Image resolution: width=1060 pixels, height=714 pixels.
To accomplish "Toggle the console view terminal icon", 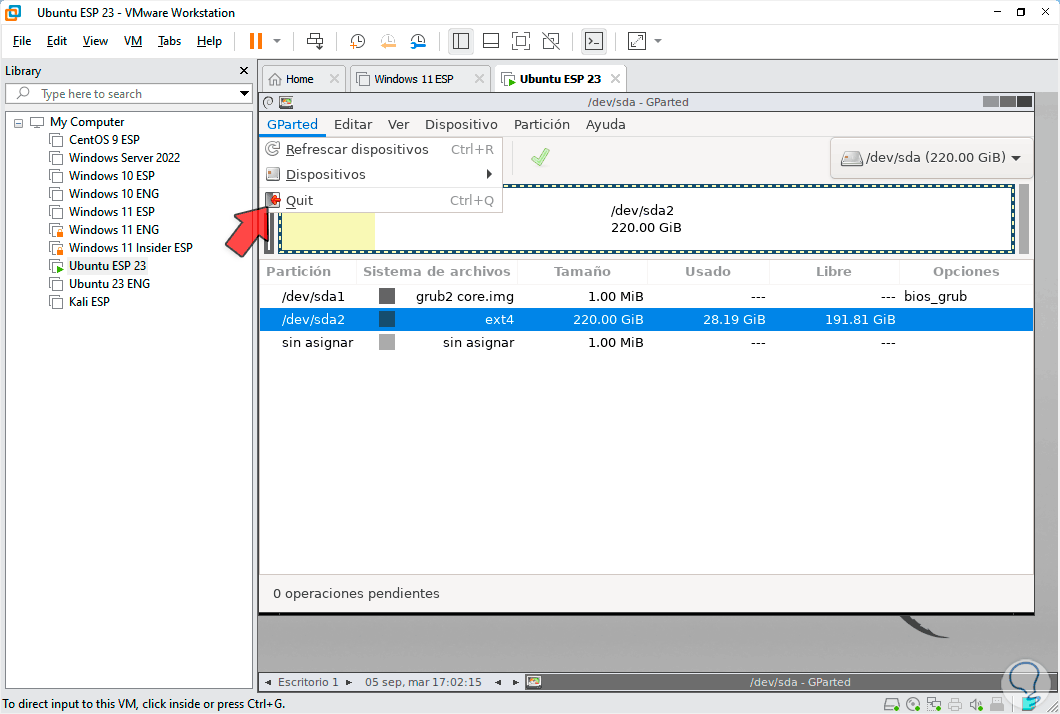I will pos(594,41).
